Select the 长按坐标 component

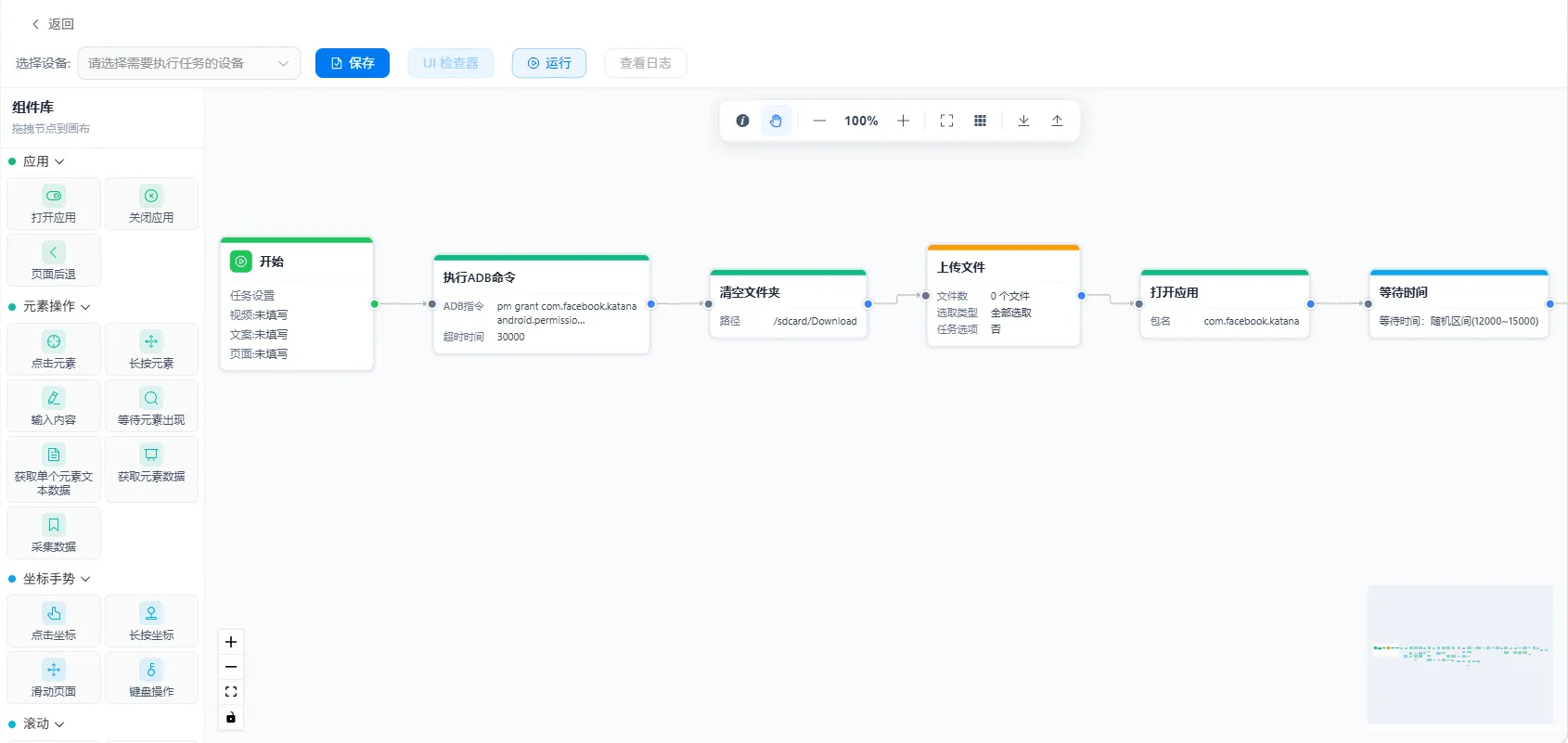(151, 621)
